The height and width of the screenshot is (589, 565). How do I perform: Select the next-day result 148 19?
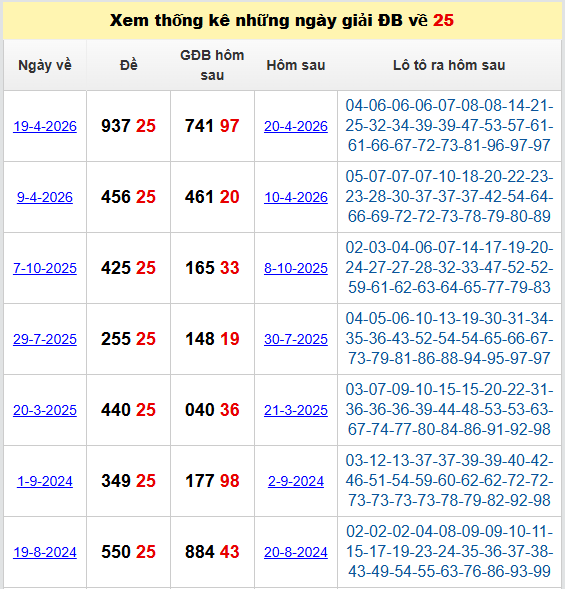click(x=212, y=339)
